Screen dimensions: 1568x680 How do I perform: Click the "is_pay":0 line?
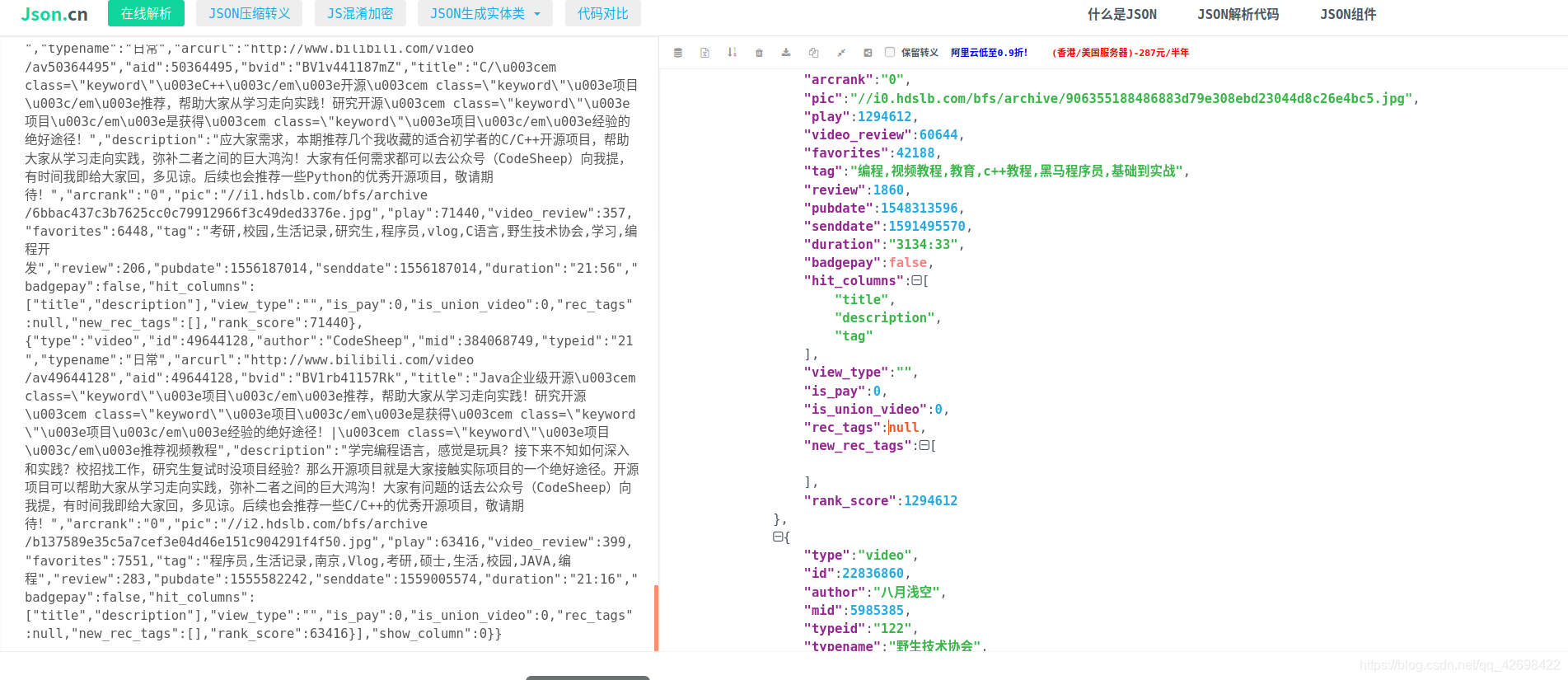pos(845,392)
